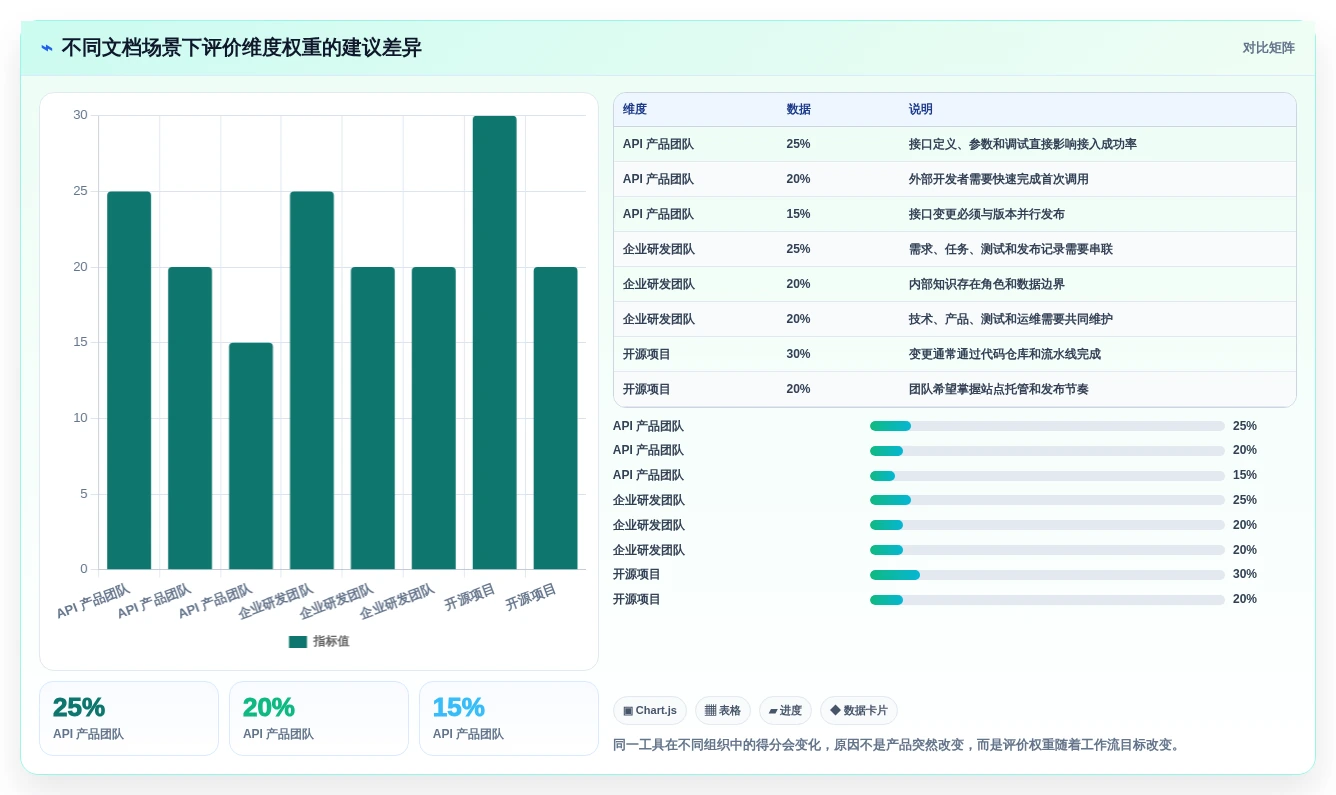Open the 25% API 产品团队 stat card
The image size is (1336, 795).
(129, 719)
